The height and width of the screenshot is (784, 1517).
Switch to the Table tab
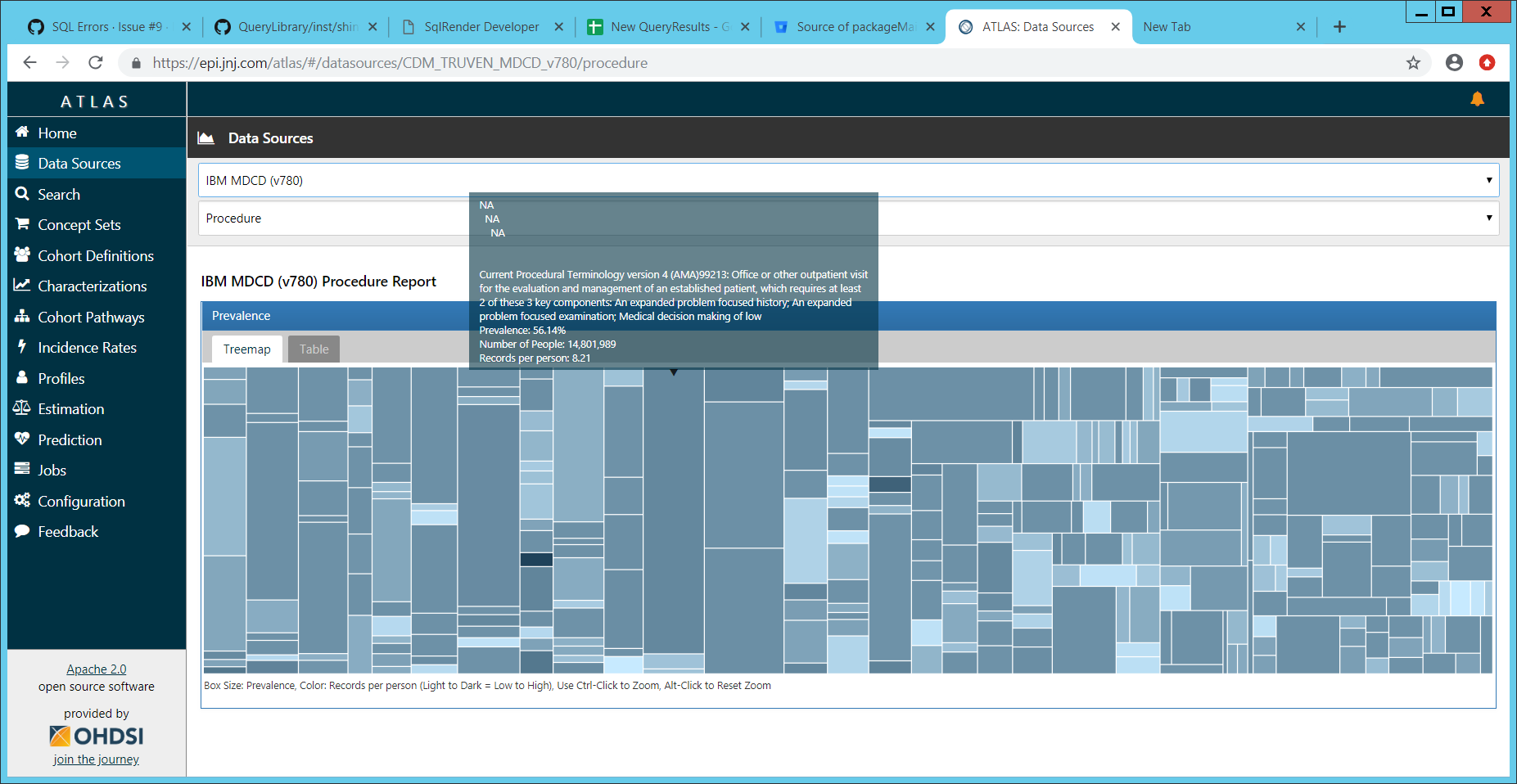tap(314, 349)
